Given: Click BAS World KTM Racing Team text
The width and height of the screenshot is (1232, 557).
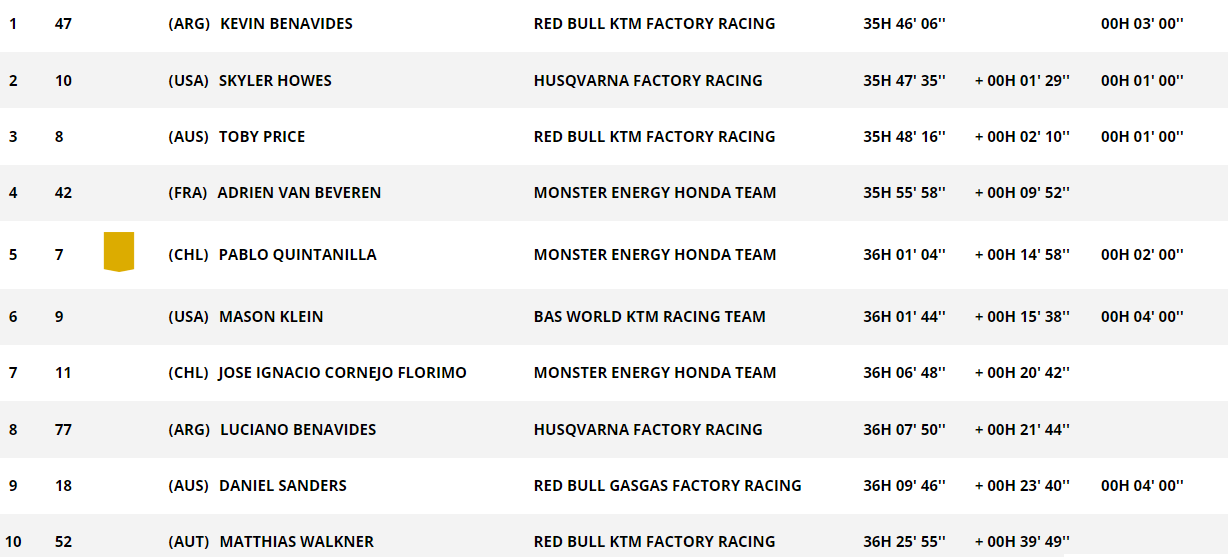Looking at the screenshot, I should click(x=650, y=316).
